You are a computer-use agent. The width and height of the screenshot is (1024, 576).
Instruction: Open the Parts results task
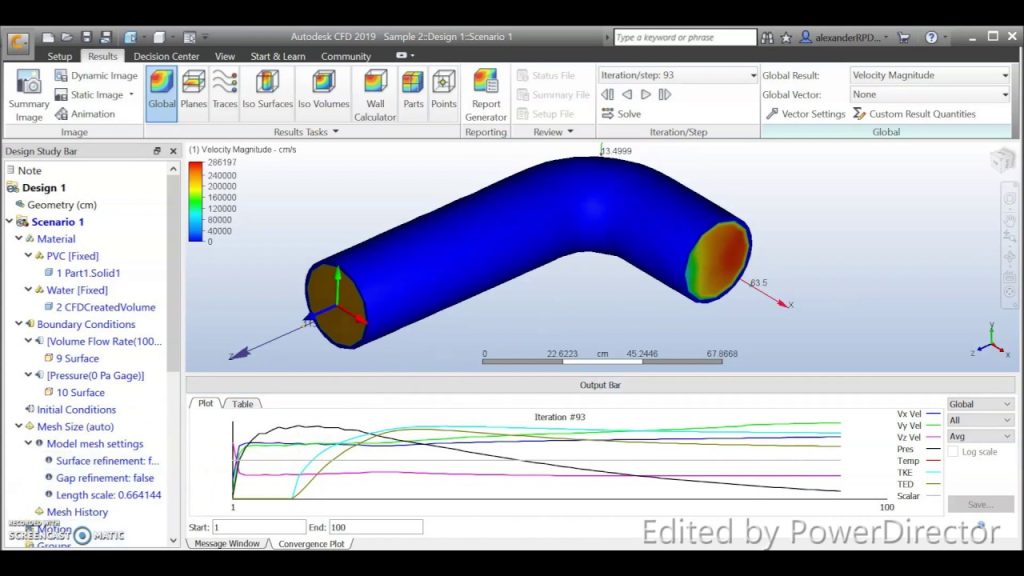413,89
